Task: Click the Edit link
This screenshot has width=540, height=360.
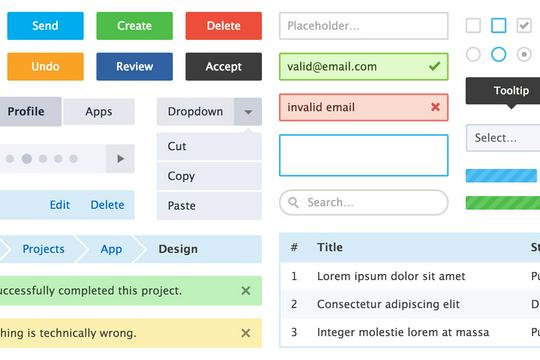Action: (60, 205)
